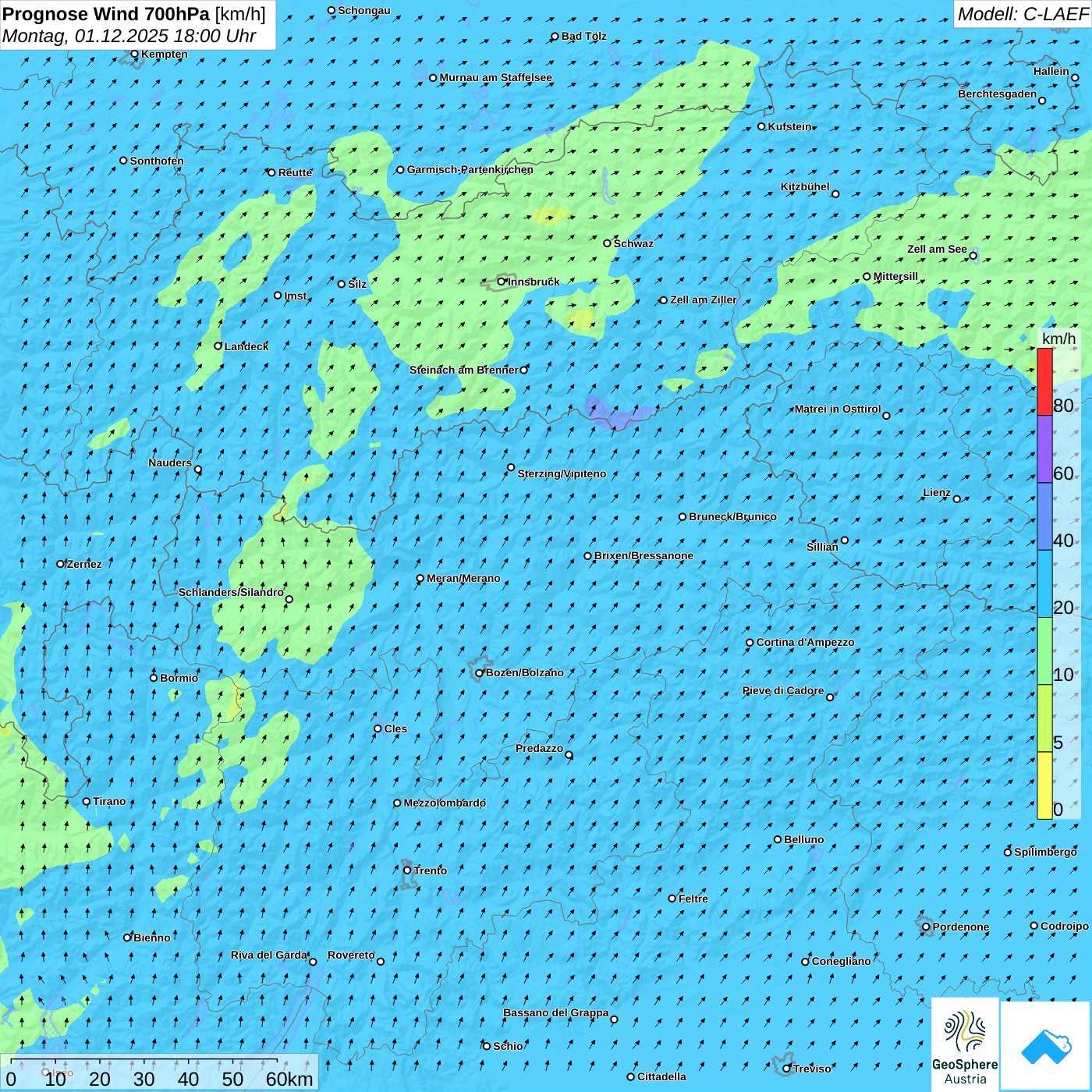Click the red 80 km/h legend swatch

tap(1044, 381)
